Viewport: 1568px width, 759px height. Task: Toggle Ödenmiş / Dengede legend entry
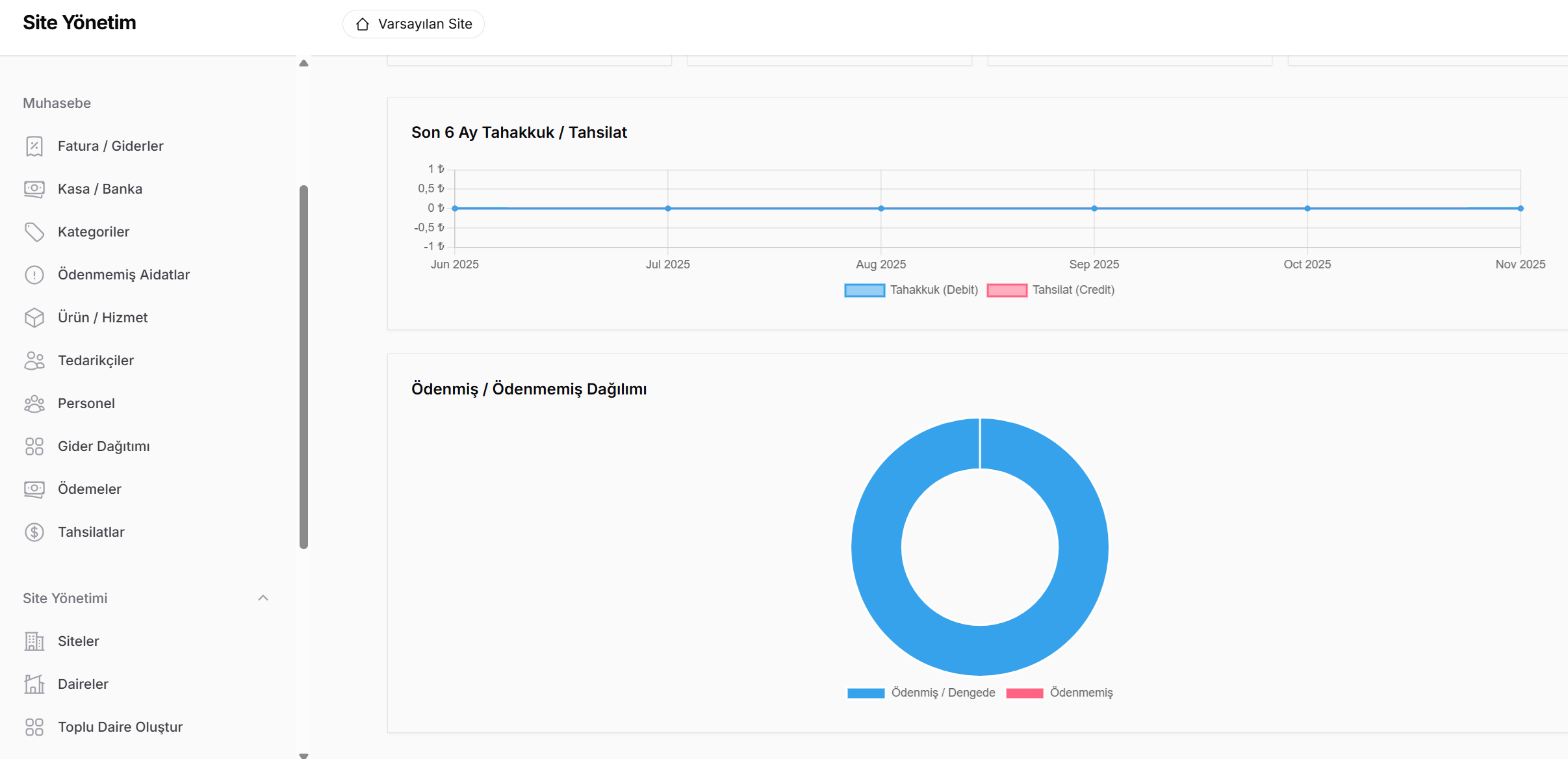point(921,693)
